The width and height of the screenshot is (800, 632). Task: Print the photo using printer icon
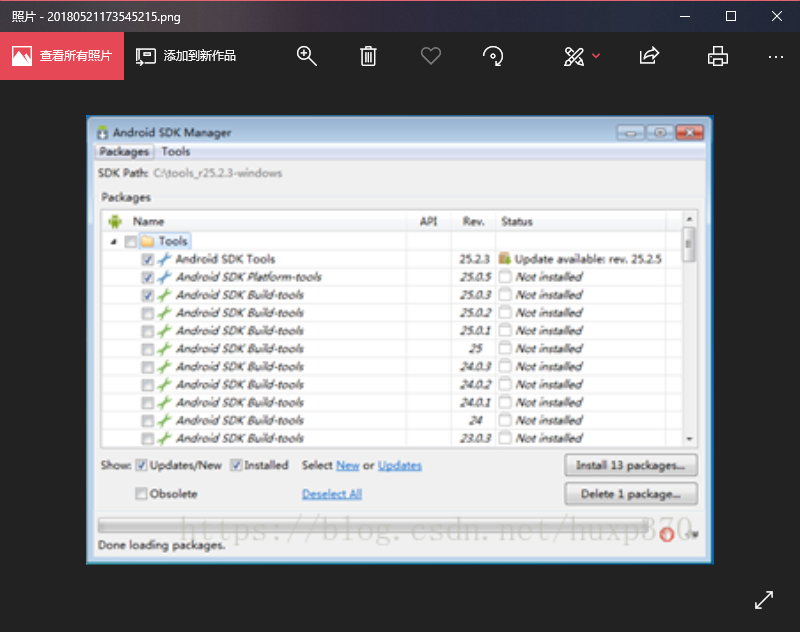click(717, 56)
